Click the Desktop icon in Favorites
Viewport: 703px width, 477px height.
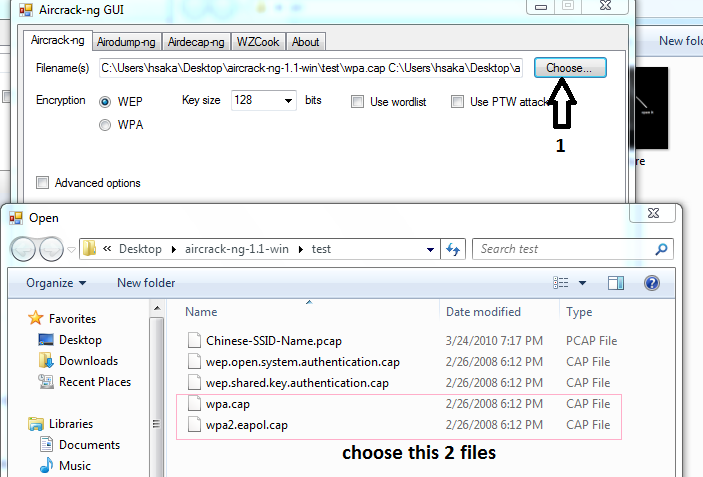point(46,340)
